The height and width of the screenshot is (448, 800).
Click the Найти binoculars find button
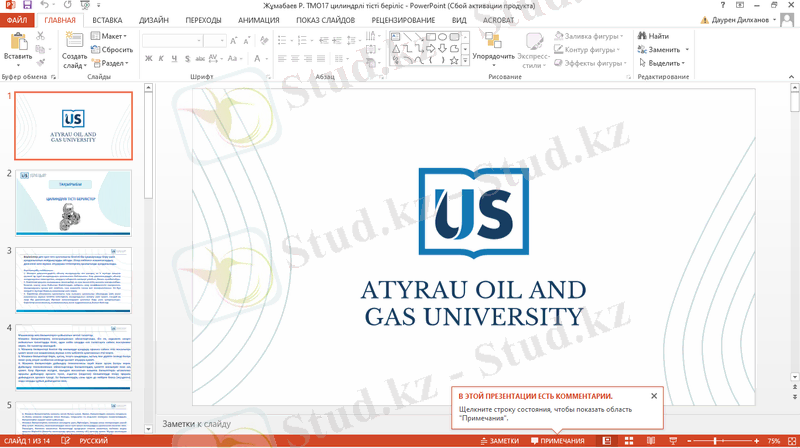653,36
